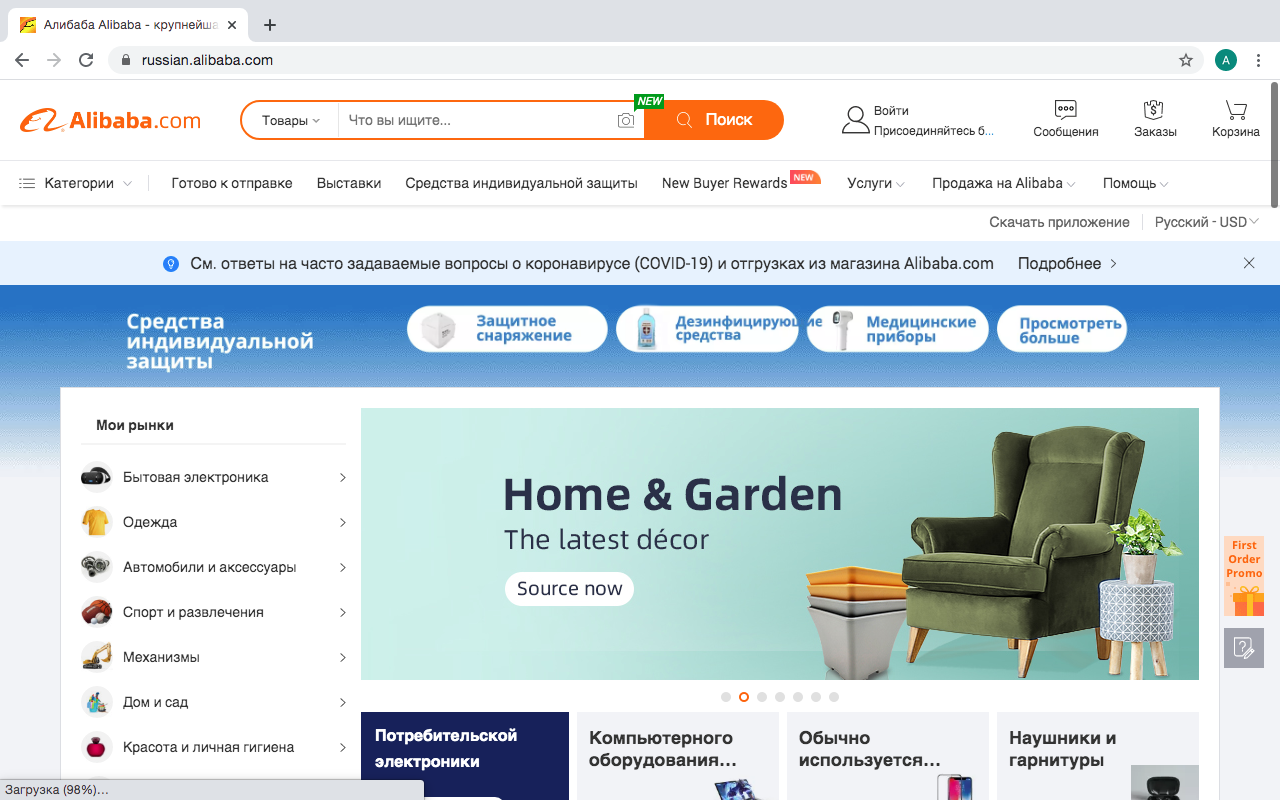
Task: Open the Обычно используется card
Action: (x=888, y=756)
